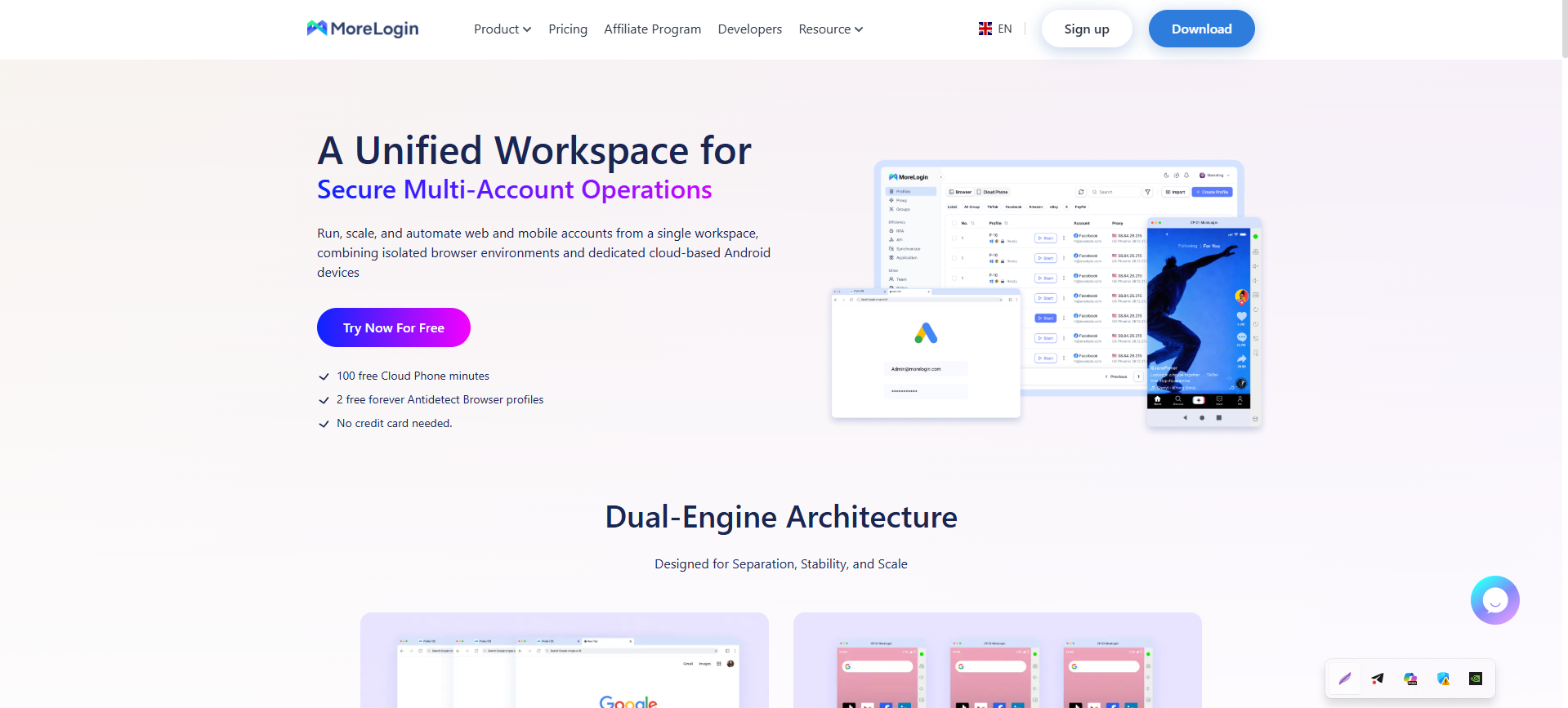Open the live chat bubble

1494,600
